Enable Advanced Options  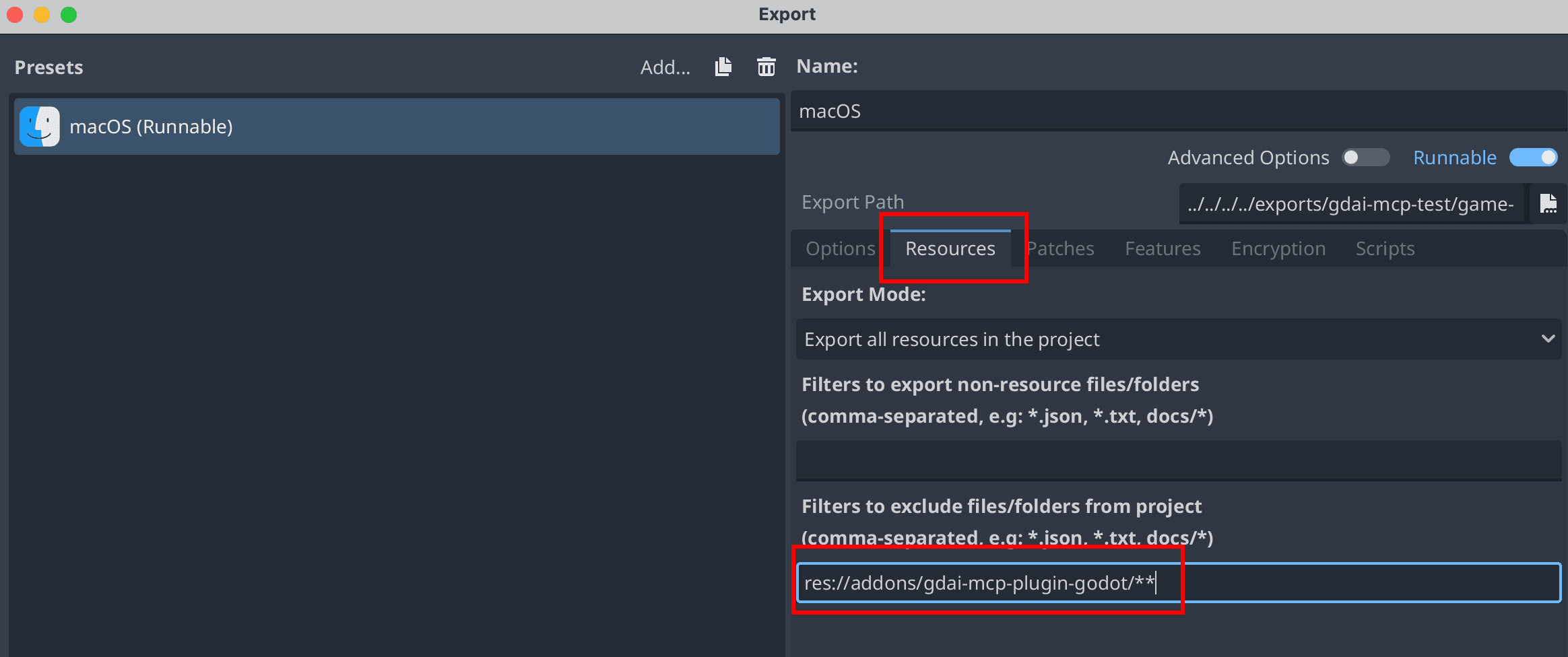[x=1365, y=157]
